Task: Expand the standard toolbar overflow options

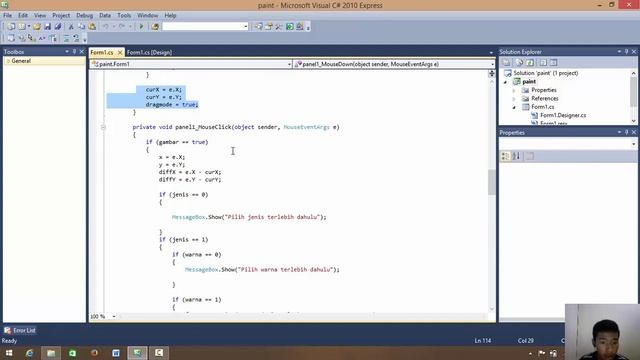Action: (x=308, y=28)
